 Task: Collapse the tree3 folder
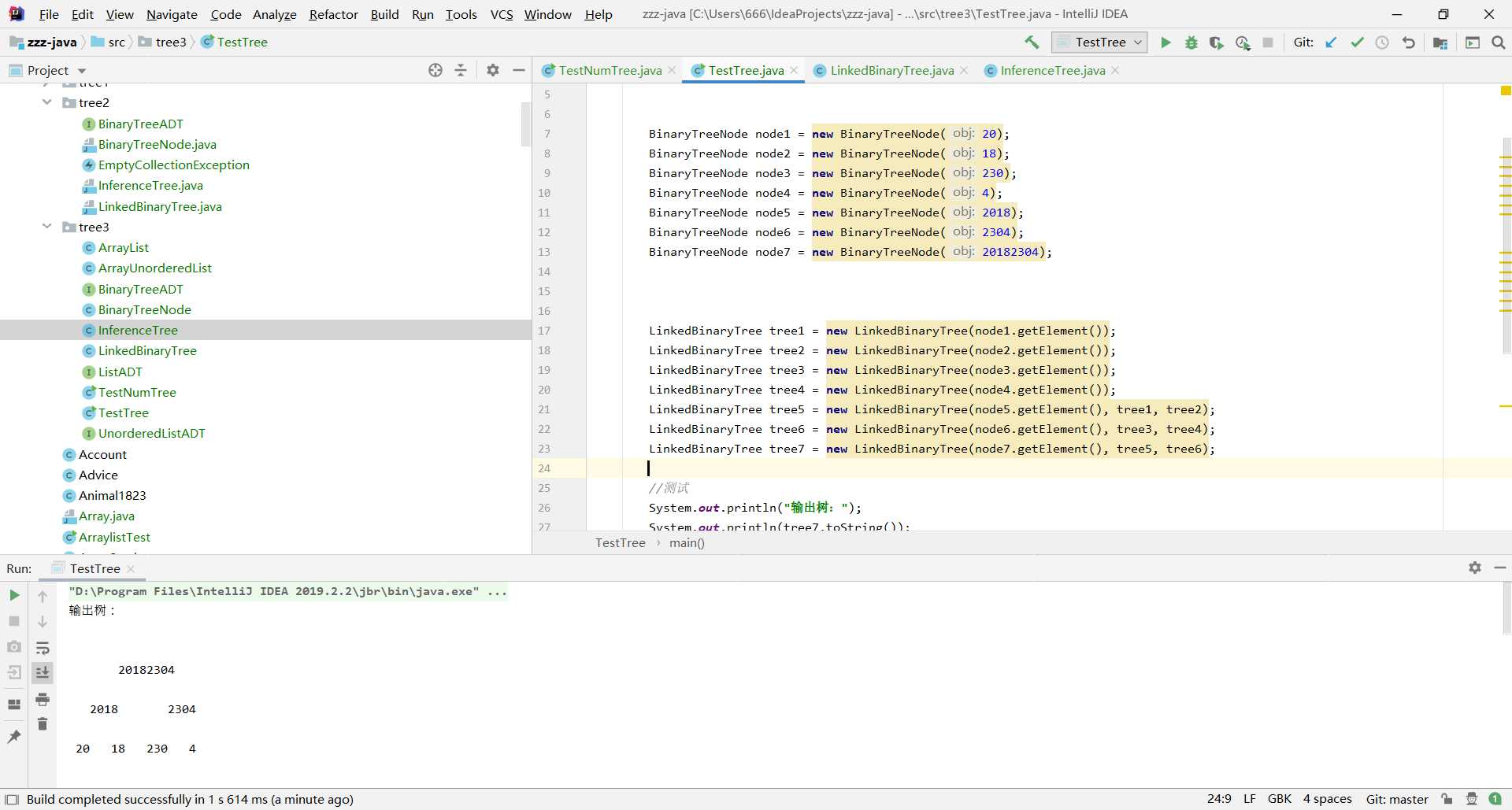(x=47, y=227)
